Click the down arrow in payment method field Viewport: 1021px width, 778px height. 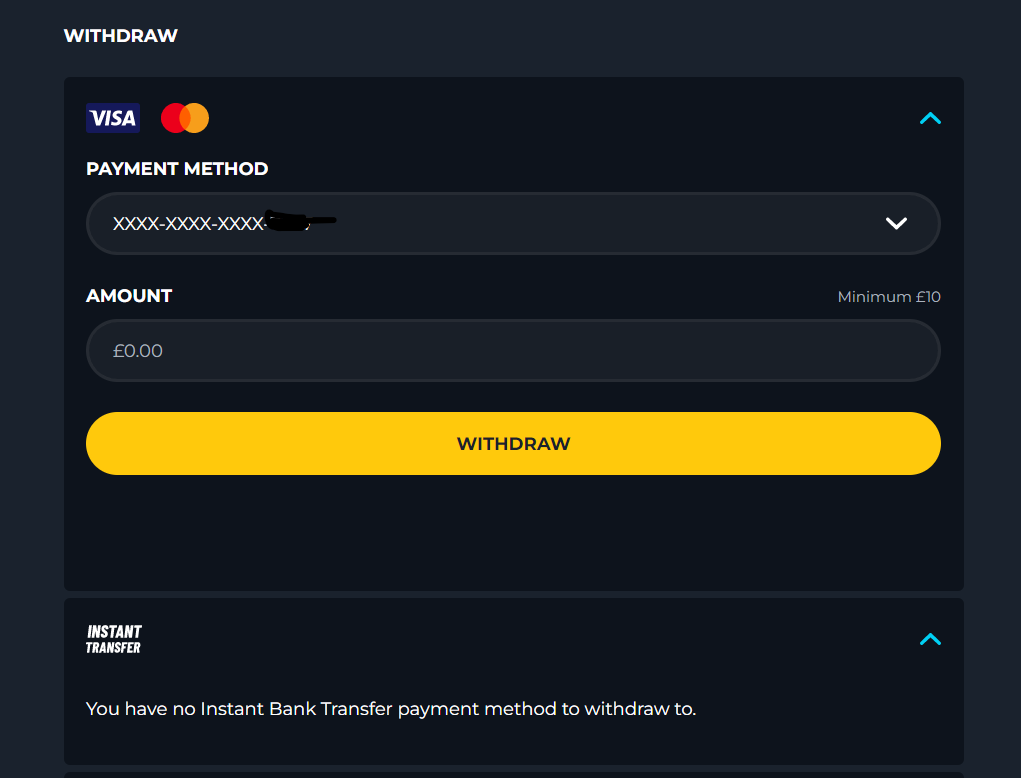(896, 223)
